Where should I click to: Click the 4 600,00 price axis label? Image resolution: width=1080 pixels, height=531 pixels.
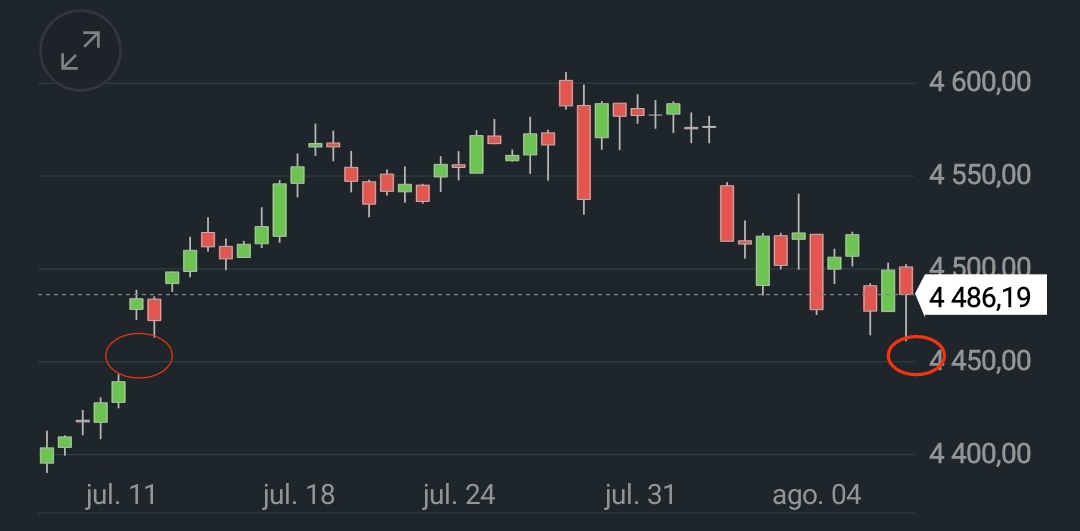(x=980, y=82)
